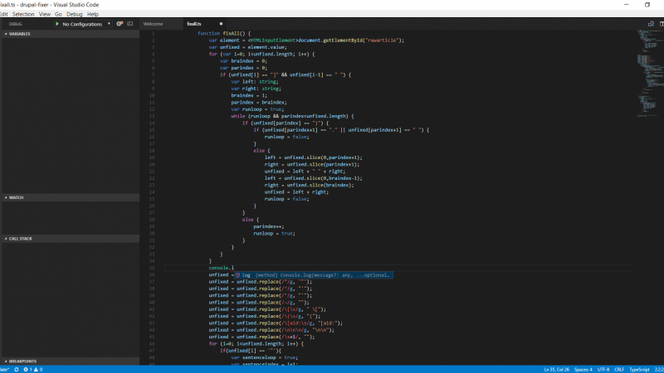
Task: Click the DEBUG panel title
Action: [x=15, y=24]
